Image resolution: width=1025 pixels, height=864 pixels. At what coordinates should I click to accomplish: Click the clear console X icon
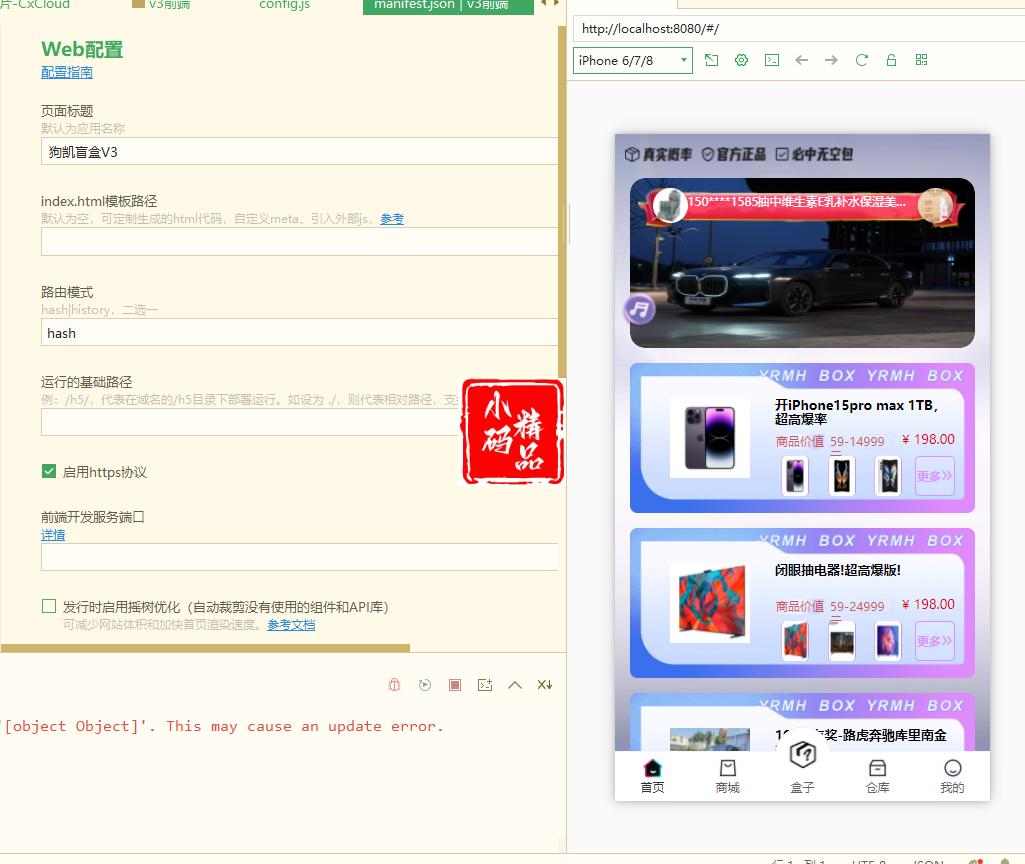point(545,685)
